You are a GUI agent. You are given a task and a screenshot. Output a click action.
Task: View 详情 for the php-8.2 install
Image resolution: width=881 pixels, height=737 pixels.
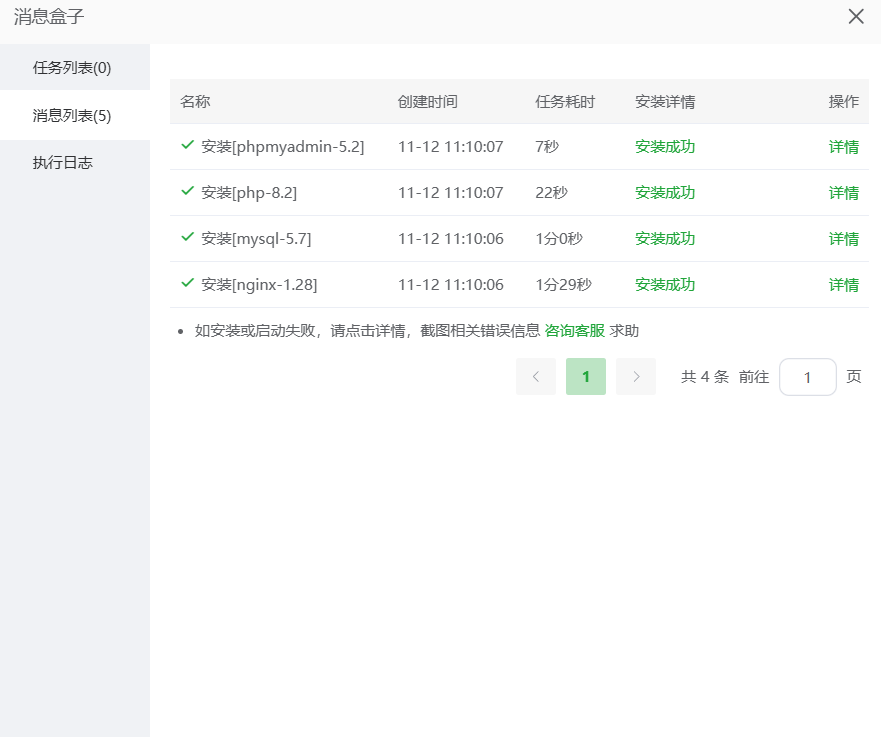point(843,193)
